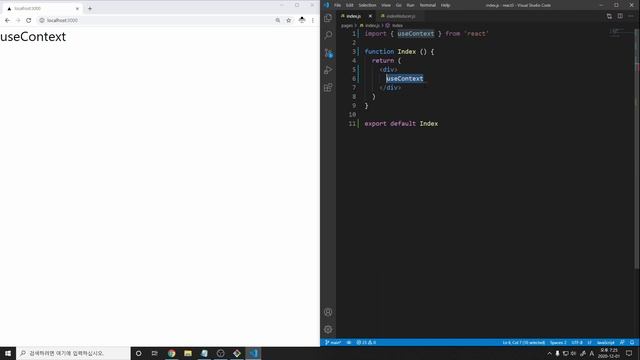Click the useContext heading on the web page
This screenshot has height=360, width=640.
[x=33, y=37]
